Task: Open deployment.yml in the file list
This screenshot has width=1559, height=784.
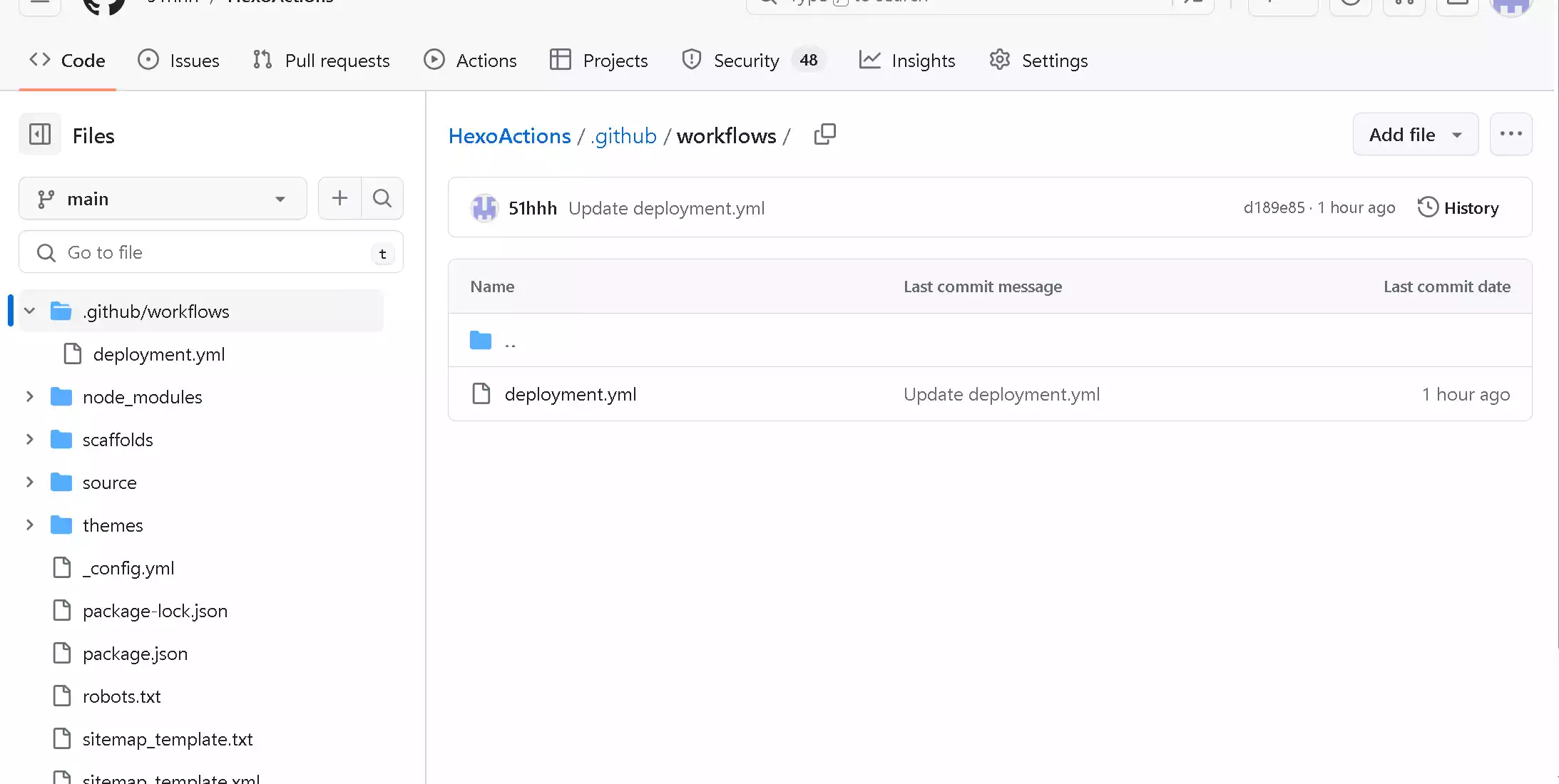Action: click(570, 394)
